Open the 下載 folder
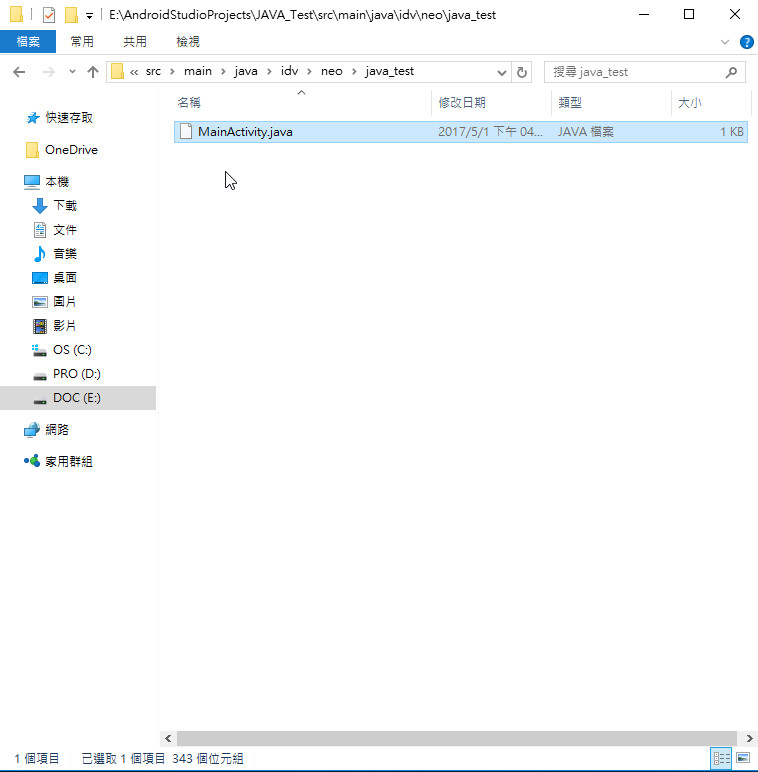The image size is (758, 772). (65, 205)
